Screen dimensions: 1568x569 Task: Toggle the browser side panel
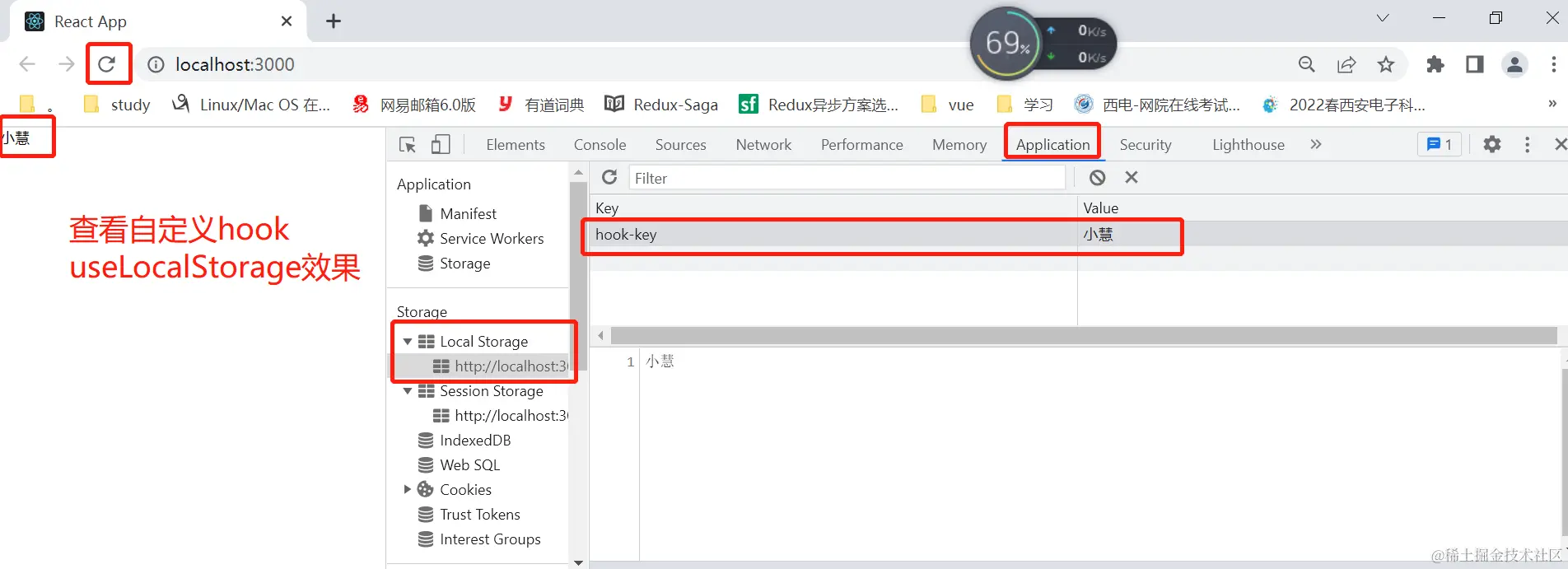click(x=1475, y=64)
